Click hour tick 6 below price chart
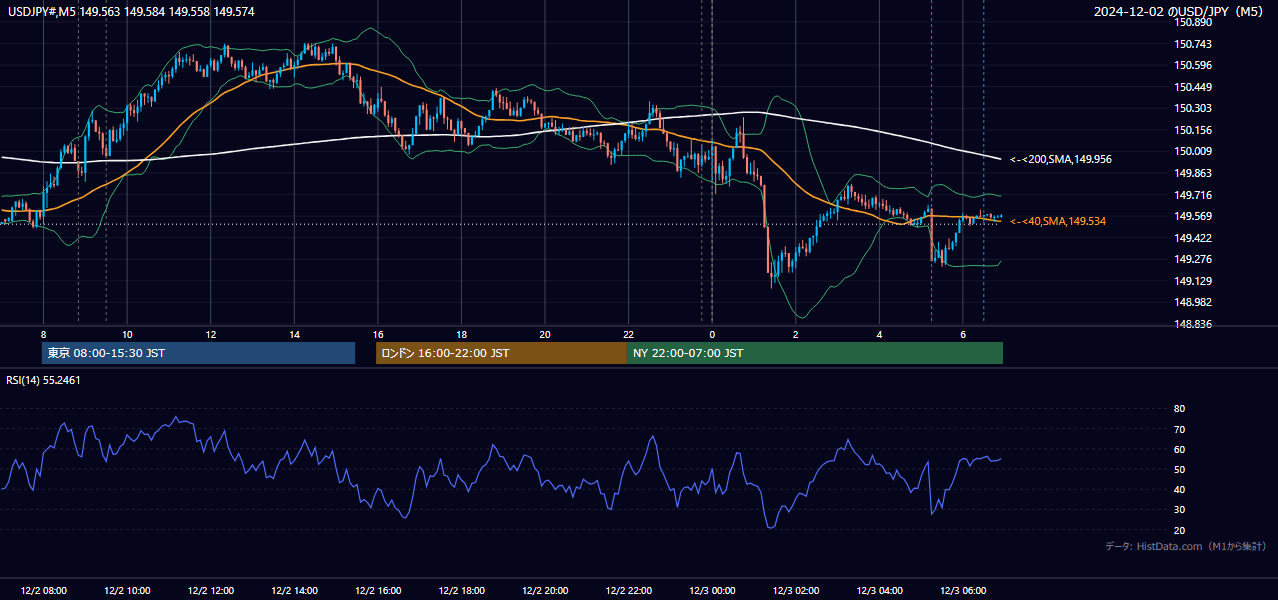This screenshot has width=1278, height=600. 963,334
